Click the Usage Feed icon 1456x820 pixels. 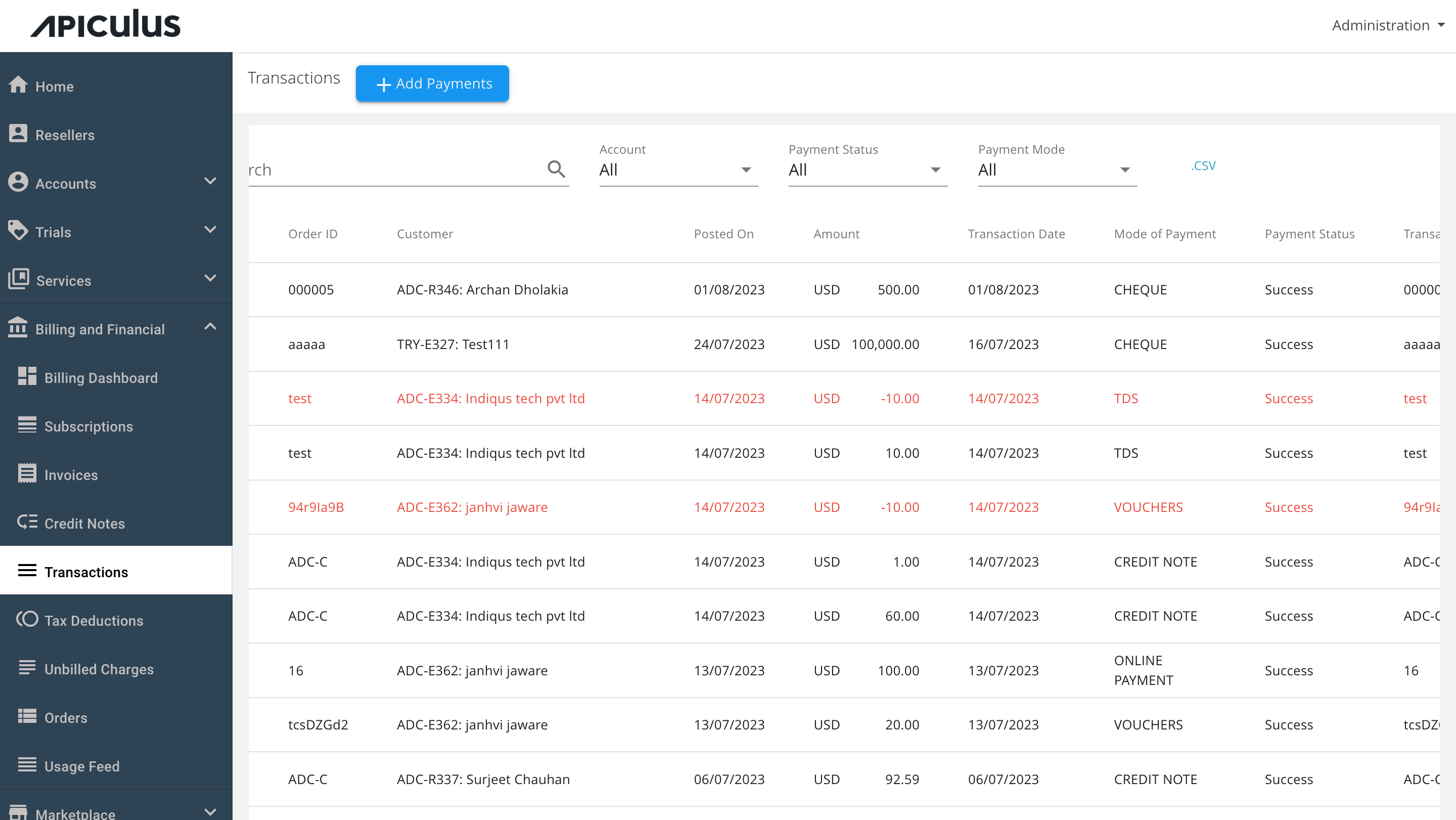click(x=27, y=765)
